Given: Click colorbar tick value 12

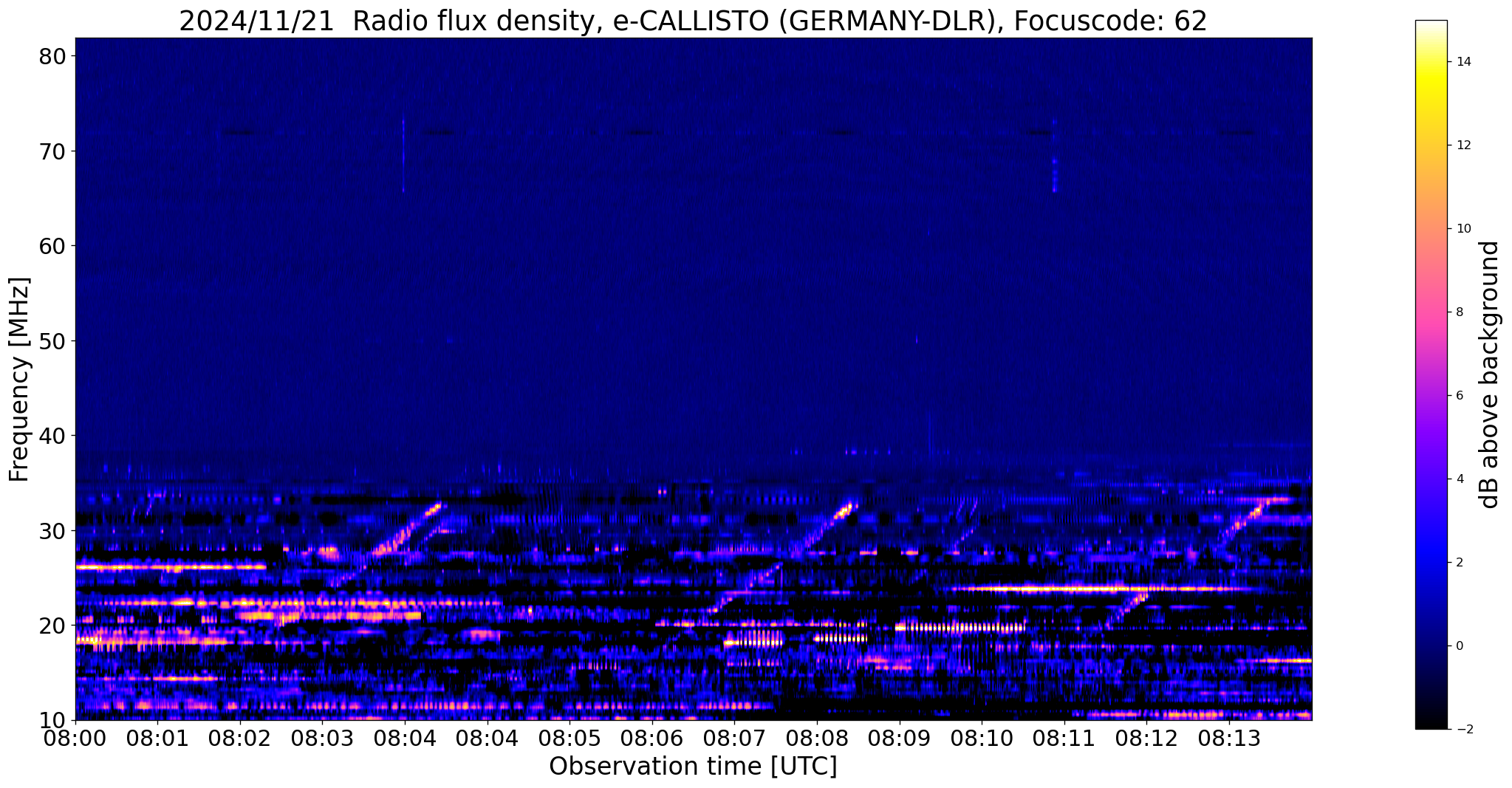Looking at the screenshot, I should coord(1463,145).
